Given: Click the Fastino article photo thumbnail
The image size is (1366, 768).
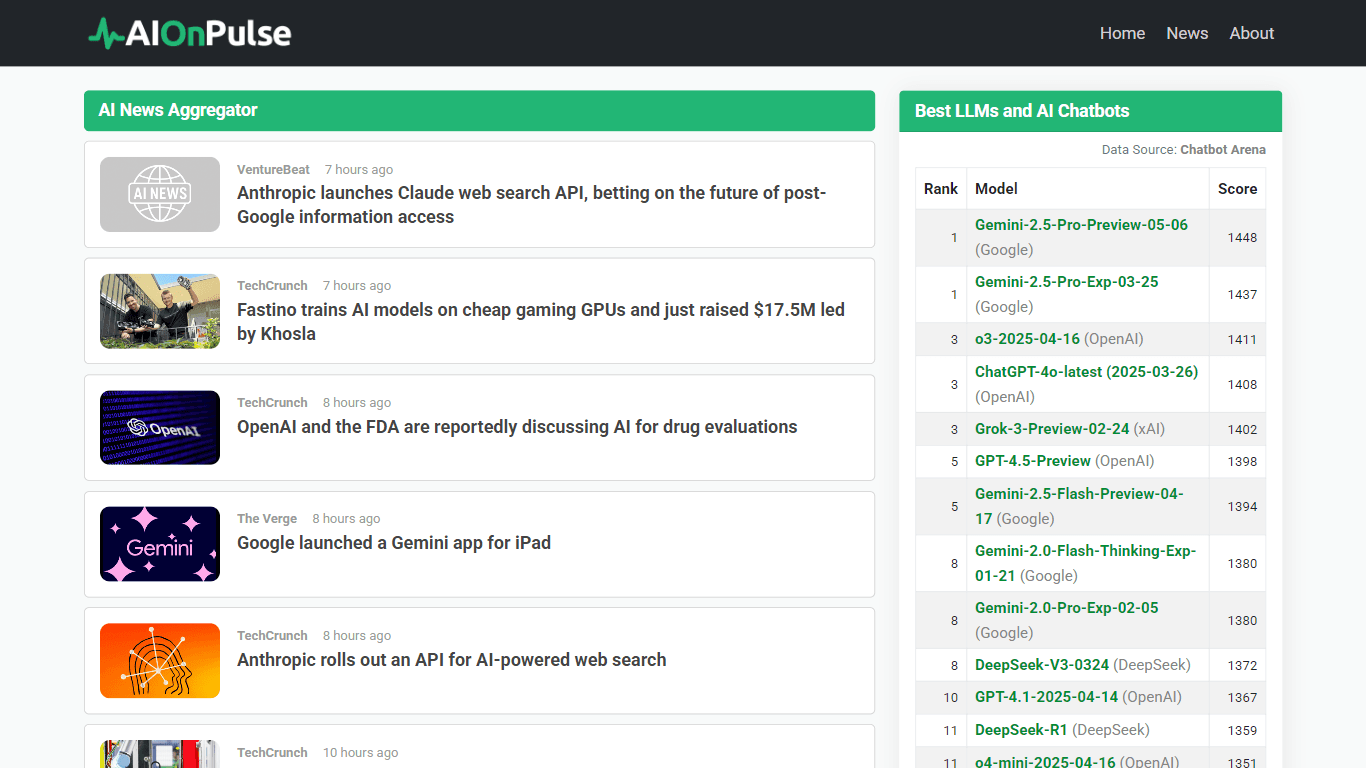Looking at the screenshot, I should (x=160, y=311).
